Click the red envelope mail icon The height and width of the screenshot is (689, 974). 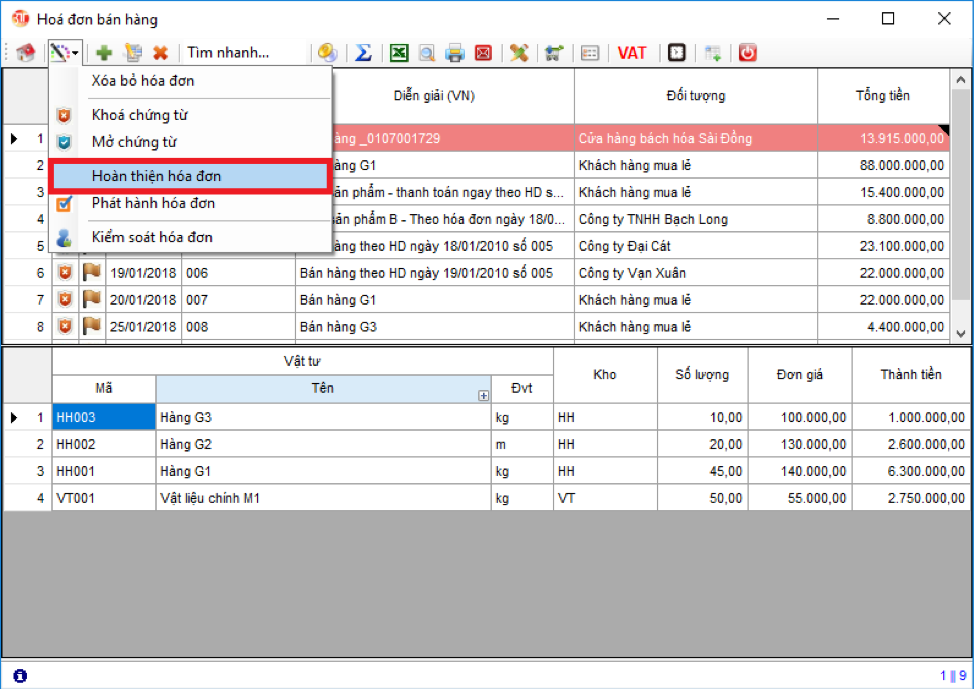(483, 53)
